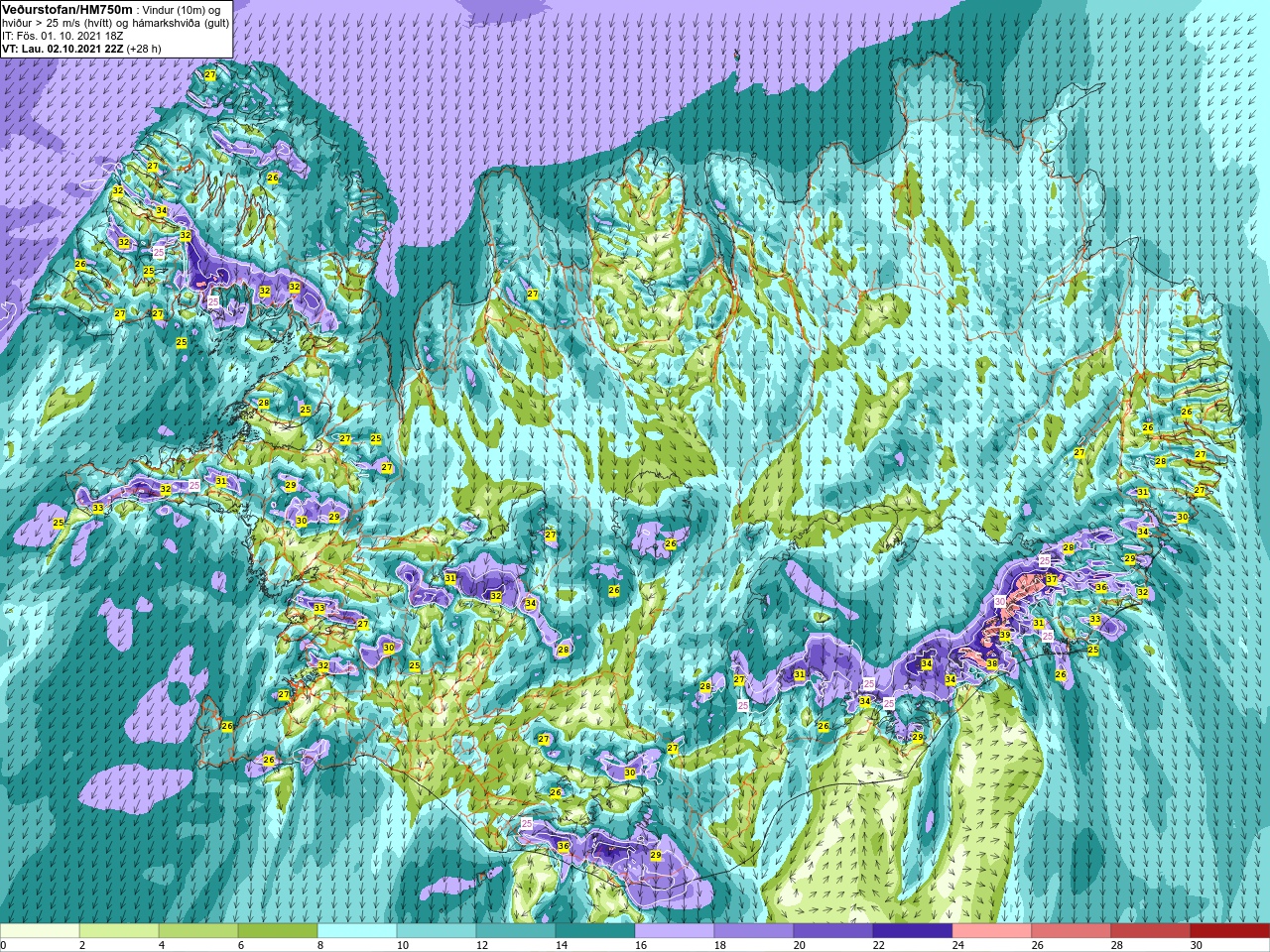
Task: Click the yellow 38 gust label
Action: (x=992, y=663)
